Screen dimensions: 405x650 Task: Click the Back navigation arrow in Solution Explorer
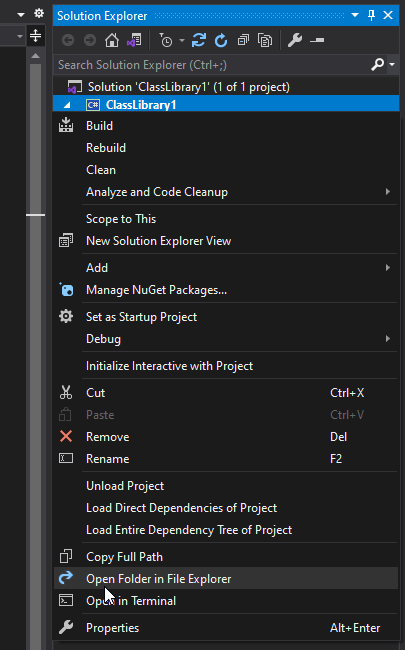[x=68, y=40]
